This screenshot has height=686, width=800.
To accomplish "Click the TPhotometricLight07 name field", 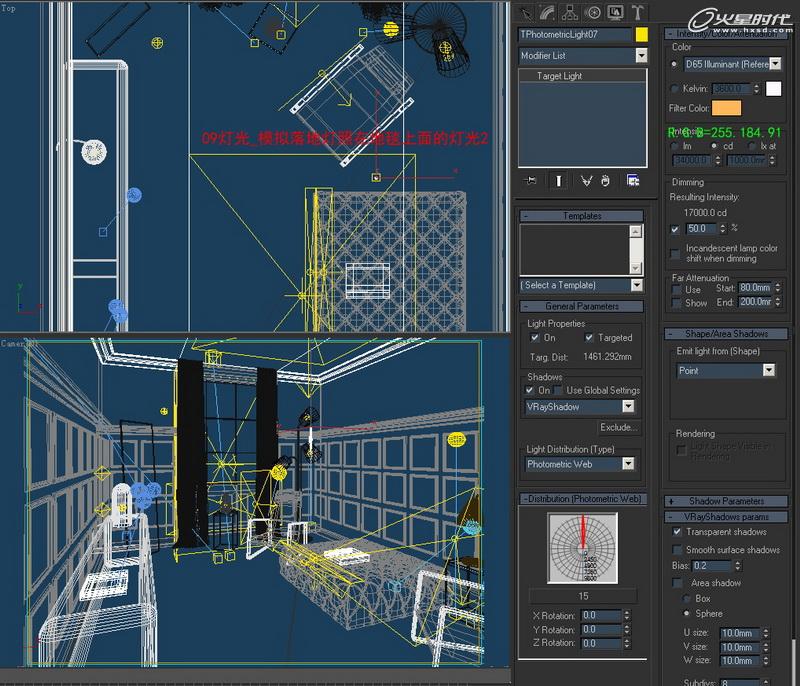I will pyautogui.click(x=575, y=34).
